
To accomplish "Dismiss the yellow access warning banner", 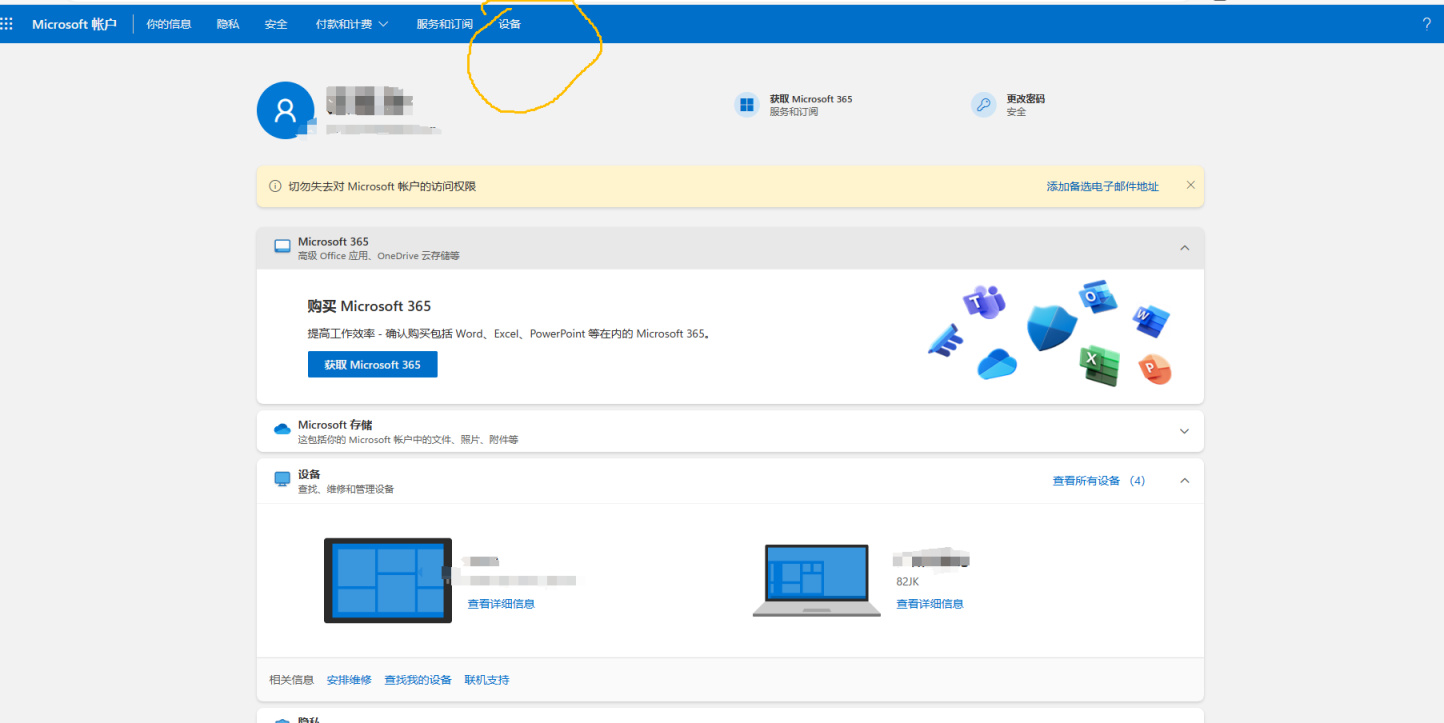I will [x=1190, y=185].
